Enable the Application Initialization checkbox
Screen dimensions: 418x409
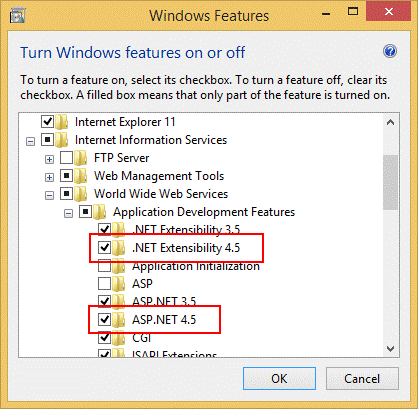point(105,266)
